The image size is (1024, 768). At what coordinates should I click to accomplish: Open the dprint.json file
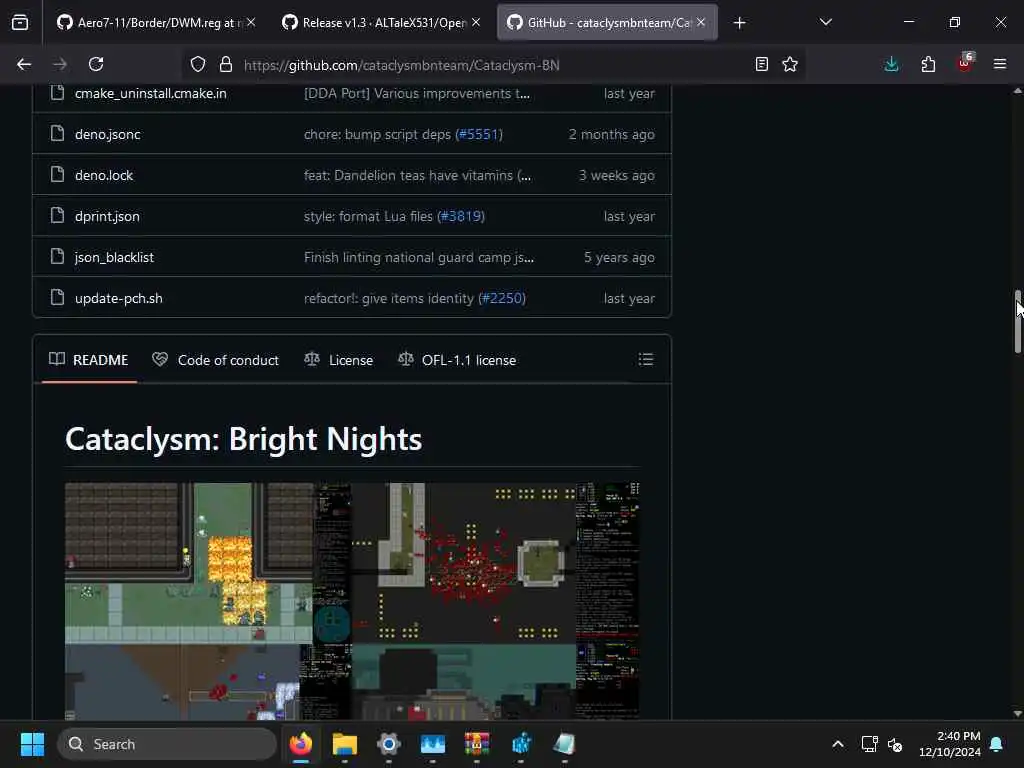(107, 216)
